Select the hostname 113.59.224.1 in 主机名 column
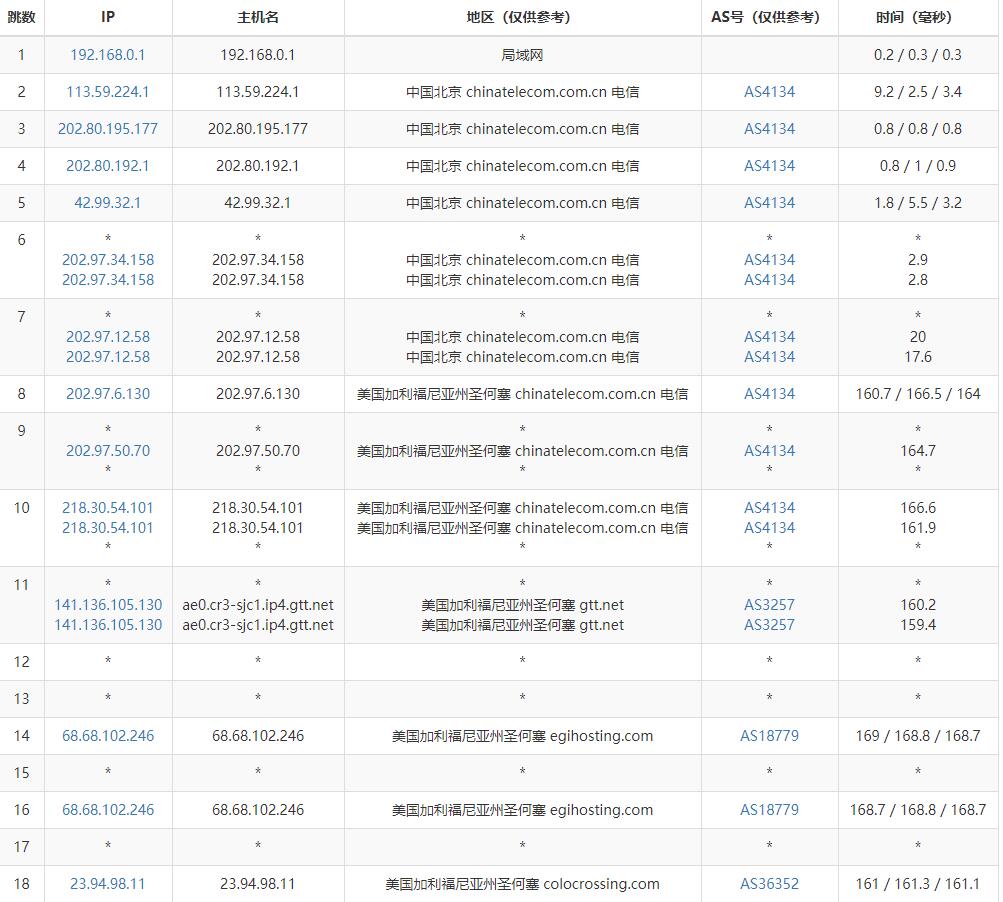1003x902 pixels. click(258, 92)
